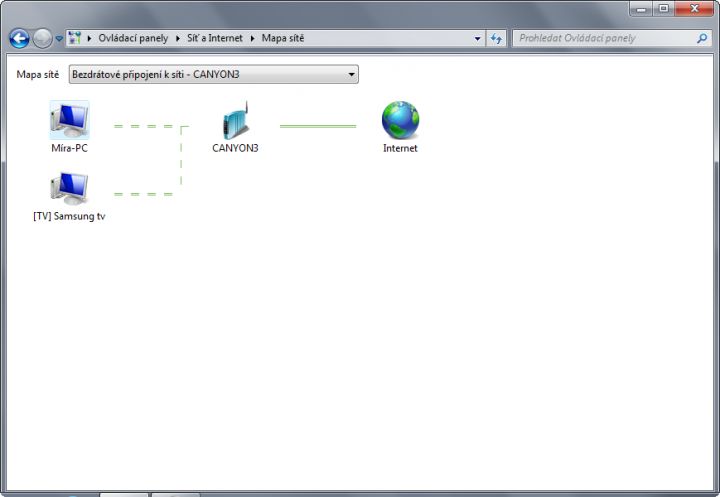The height and width of the screenshot is (497, 720).
Task: Open the CANYON3 router icon
Action: click(236, 120)
